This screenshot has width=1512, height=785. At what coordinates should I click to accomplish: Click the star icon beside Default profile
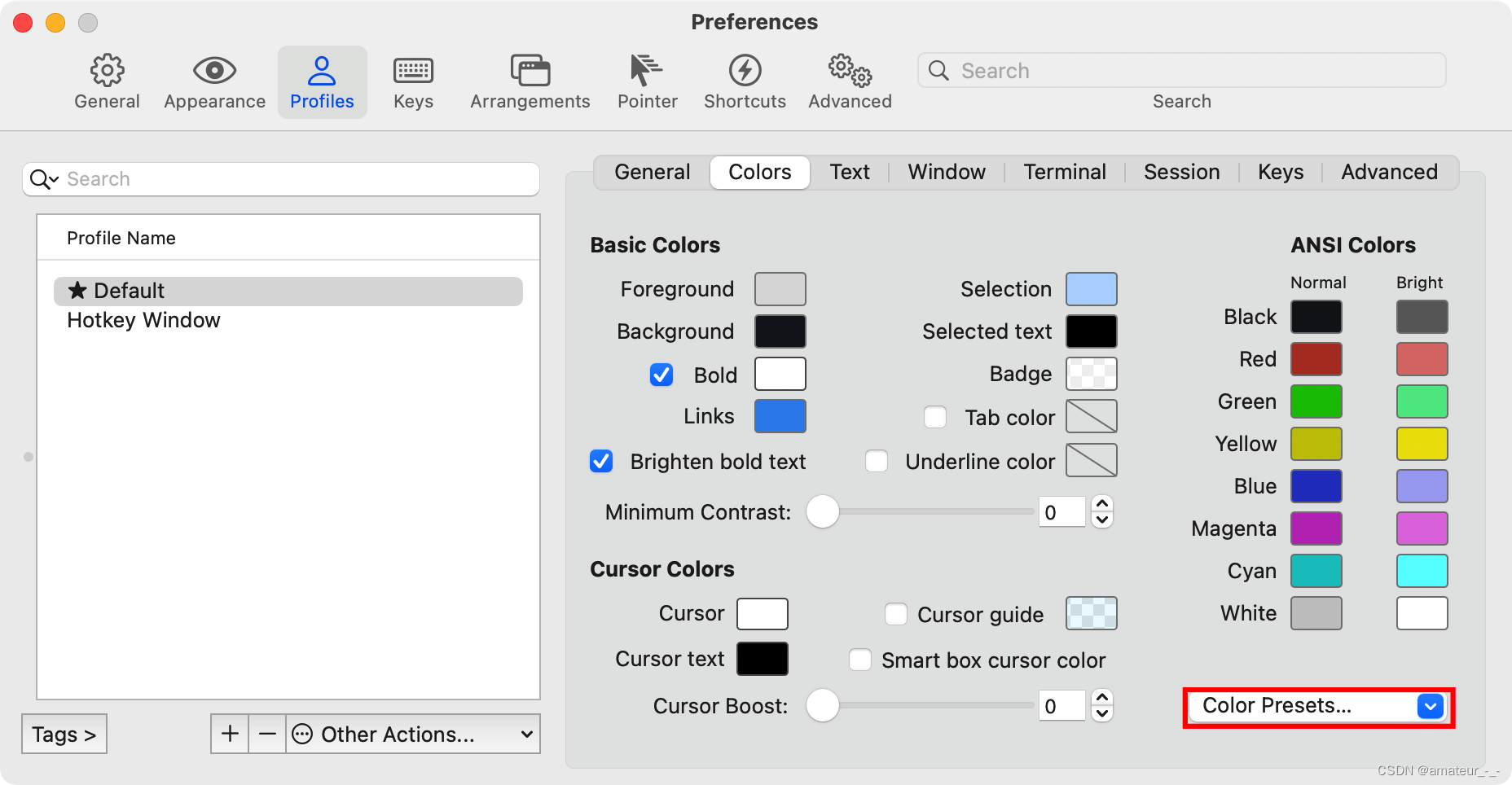[77, 290]
